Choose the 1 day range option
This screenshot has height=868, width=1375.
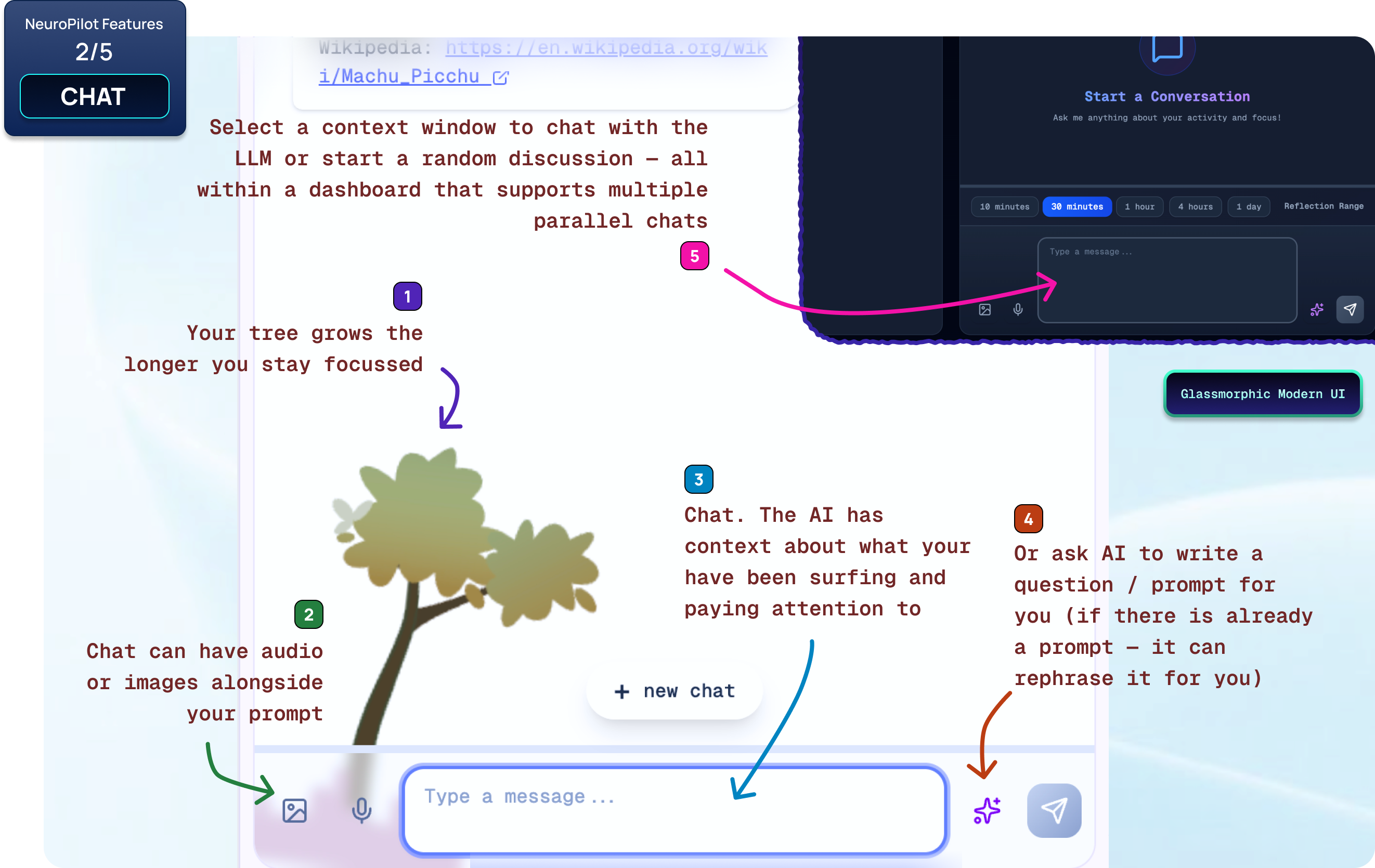pos(1248,206)
